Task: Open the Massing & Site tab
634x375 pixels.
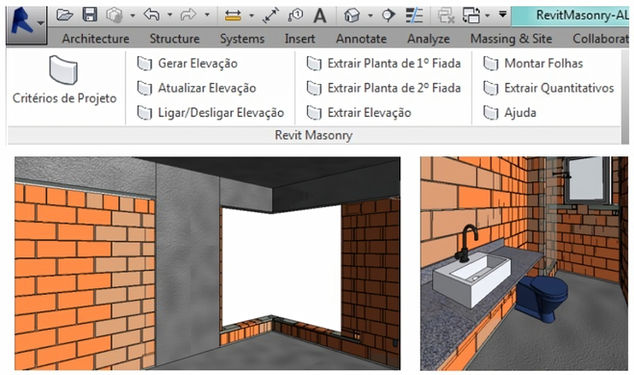Action: tap(511, 39)
